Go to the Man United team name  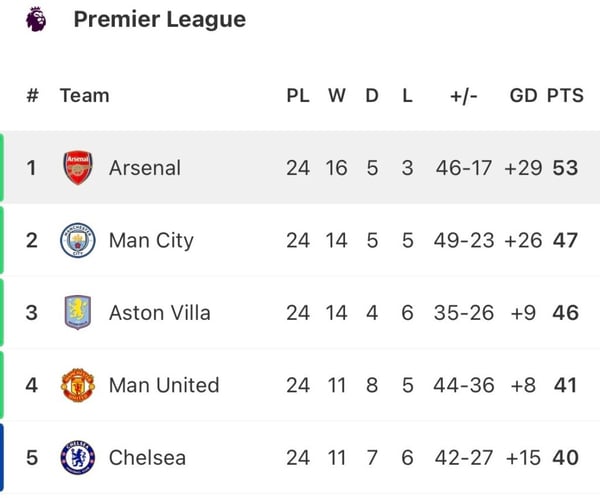pyautogui.click(x=164, y=385)
